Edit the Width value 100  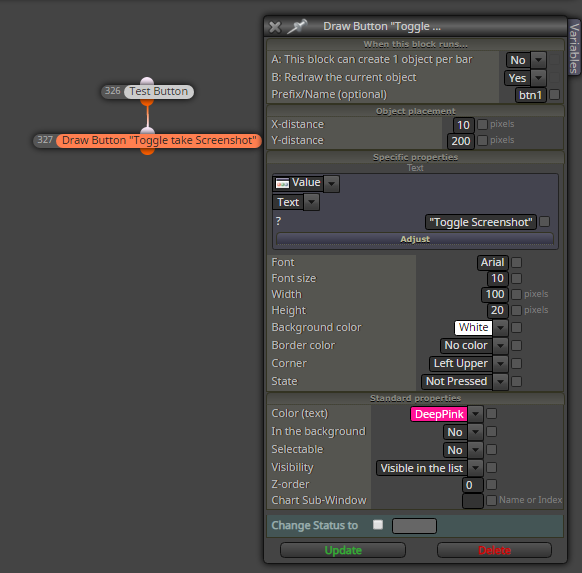coord(495,294)
